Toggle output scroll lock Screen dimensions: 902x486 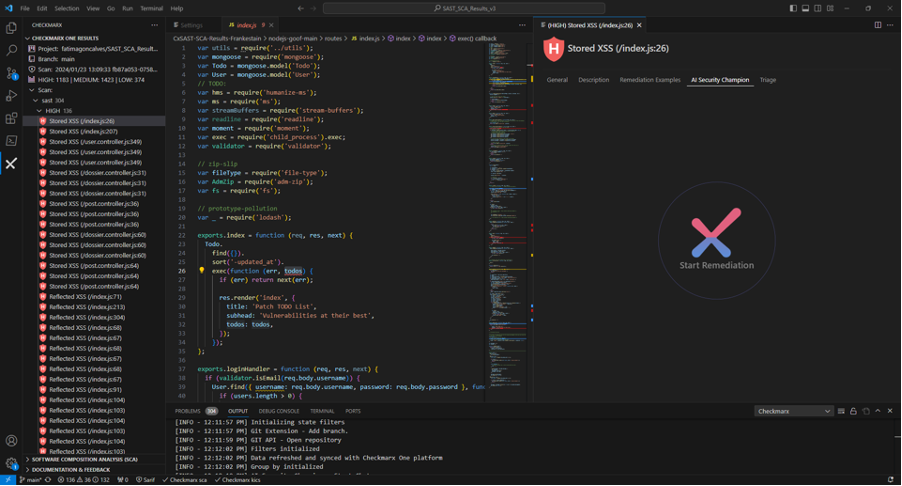pyautogui.click(x=853, y=411)
